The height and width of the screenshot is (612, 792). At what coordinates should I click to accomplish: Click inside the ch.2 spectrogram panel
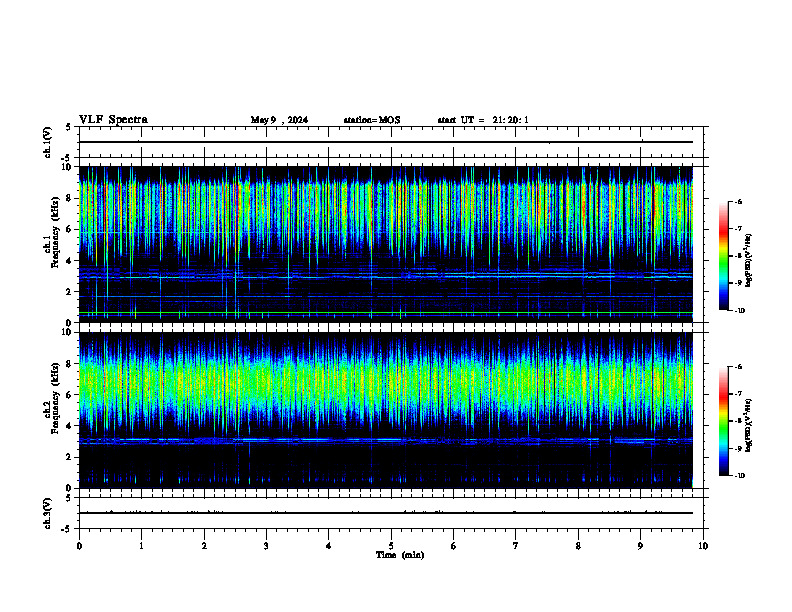point(386,410)
